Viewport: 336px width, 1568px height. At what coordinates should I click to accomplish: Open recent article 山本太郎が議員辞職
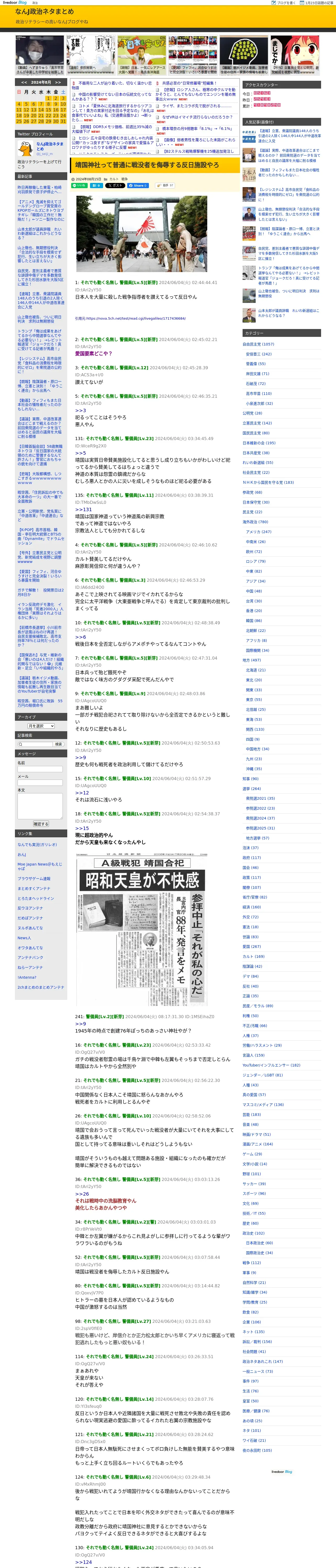[40, 233]
